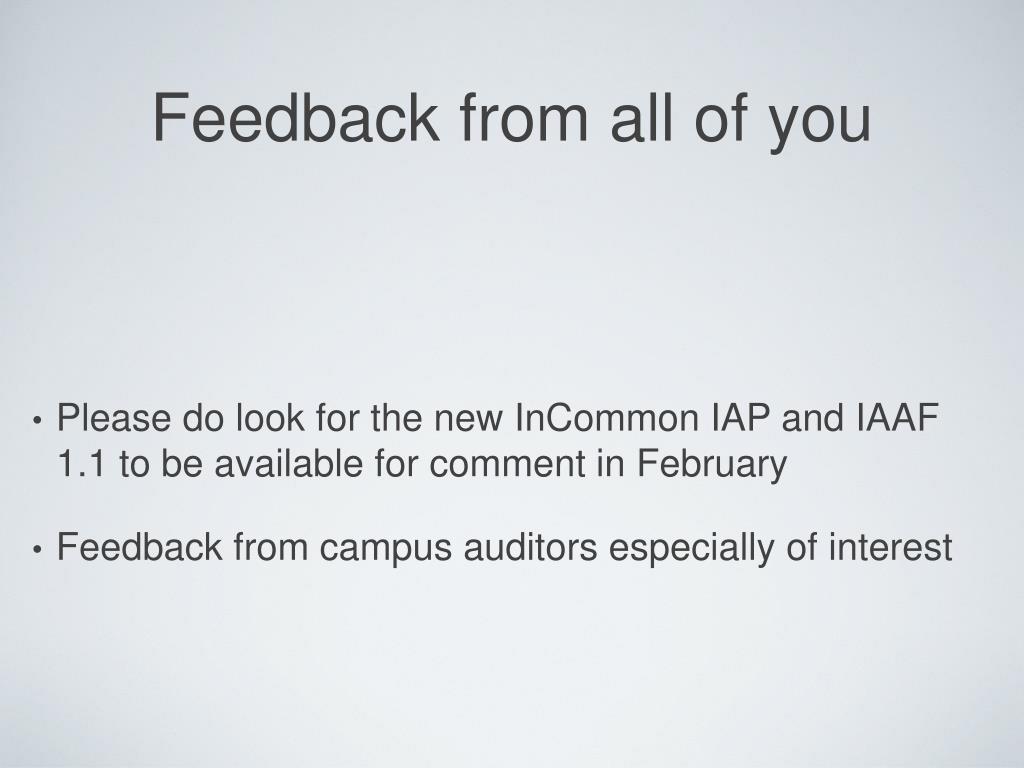Select the first bullet point marker
The width and height of the screenshot is (1024, 768).
pyautogui.click(x=37, y=421)
